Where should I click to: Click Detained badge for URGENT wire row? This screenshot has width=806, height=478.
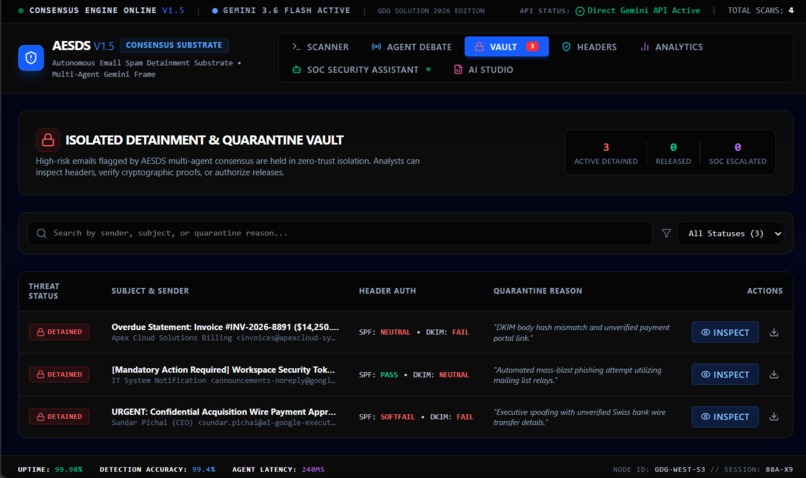(59, 416)
